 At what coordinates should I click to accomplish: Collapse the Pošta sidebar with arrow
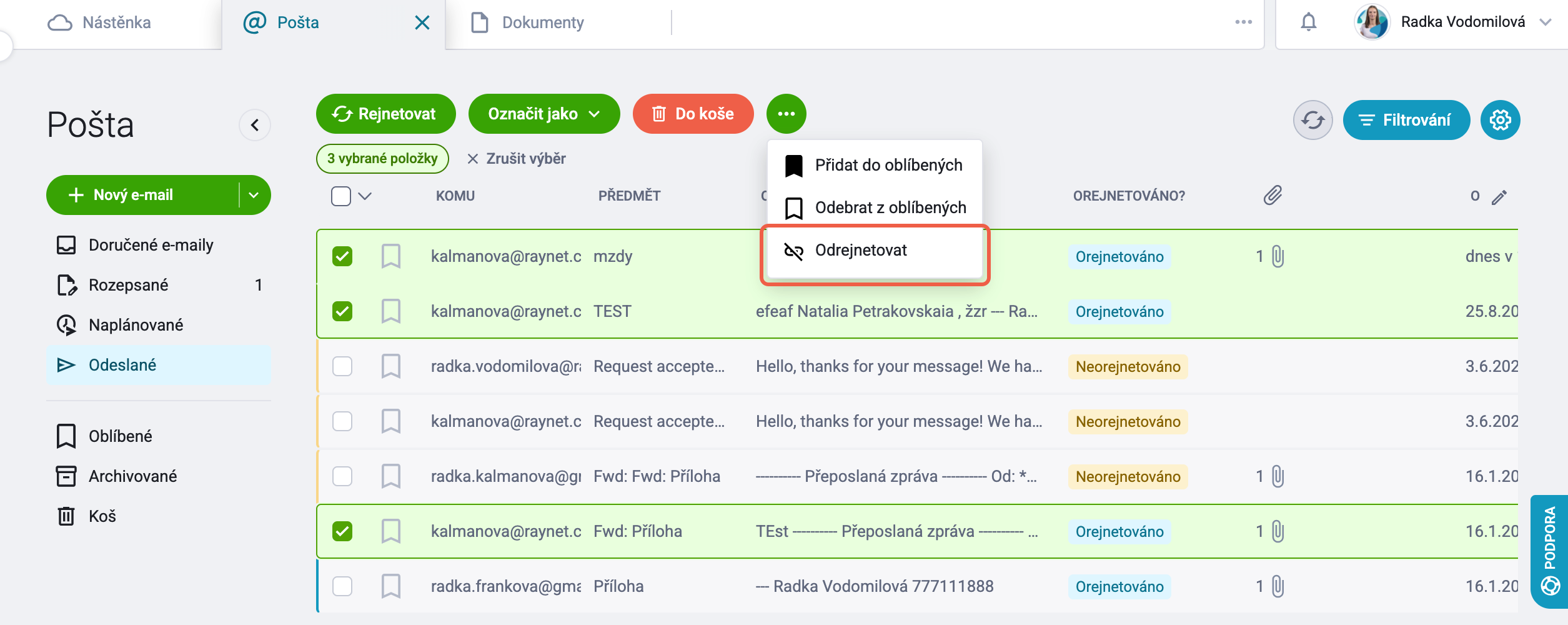pos(255,125)
